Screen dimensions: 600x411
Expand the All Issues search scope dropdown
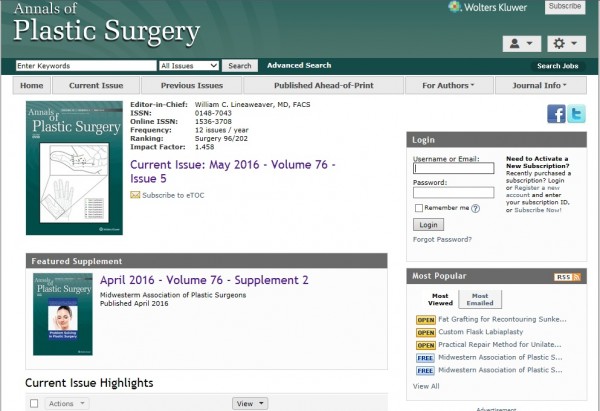[x=189, y=66]
